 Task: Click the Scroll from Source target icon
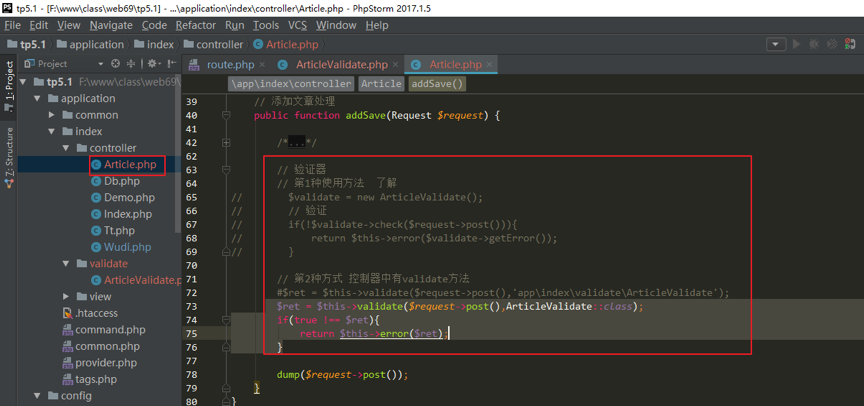tap(115, 63)
